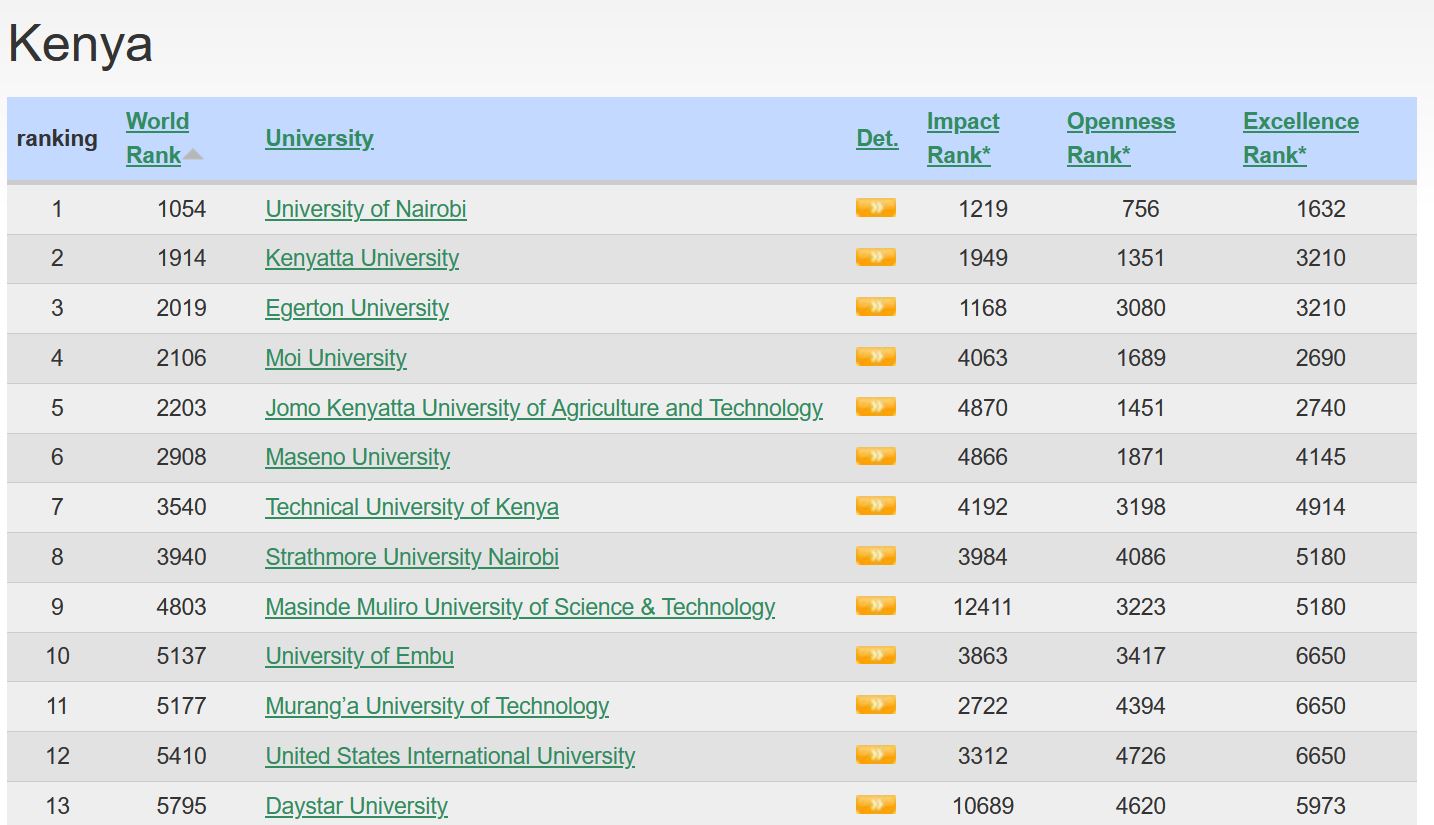
Task: Open Technical University of Kenya link
Action: click(412, 507)
